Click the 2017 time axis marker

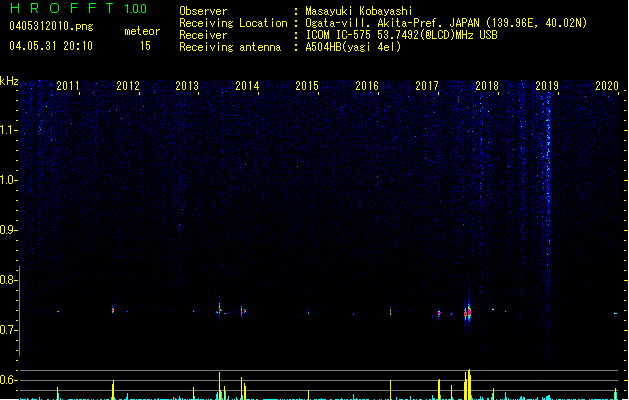427,86
